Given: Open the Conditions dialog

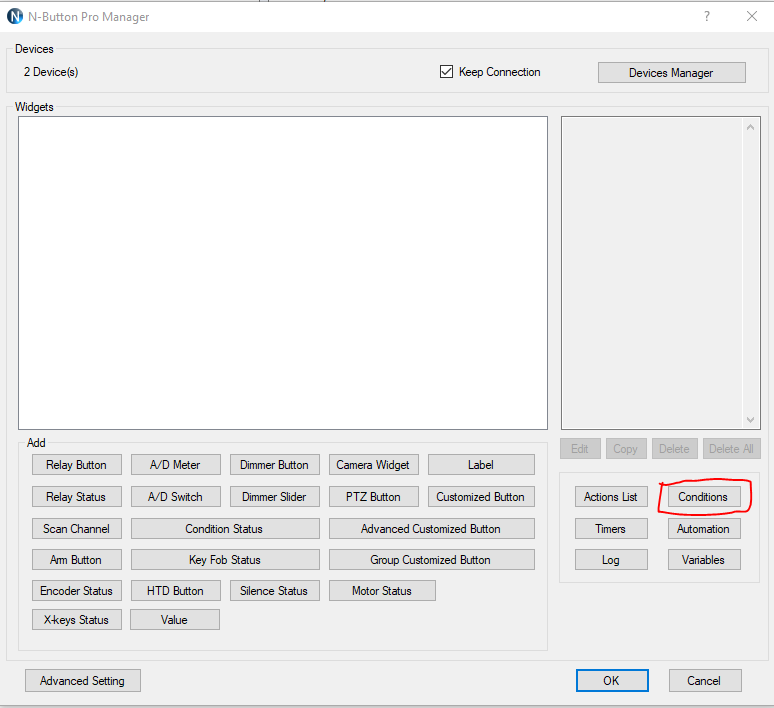Looking at the screenshot, I should pyautogui.click(x=704, y=497).
